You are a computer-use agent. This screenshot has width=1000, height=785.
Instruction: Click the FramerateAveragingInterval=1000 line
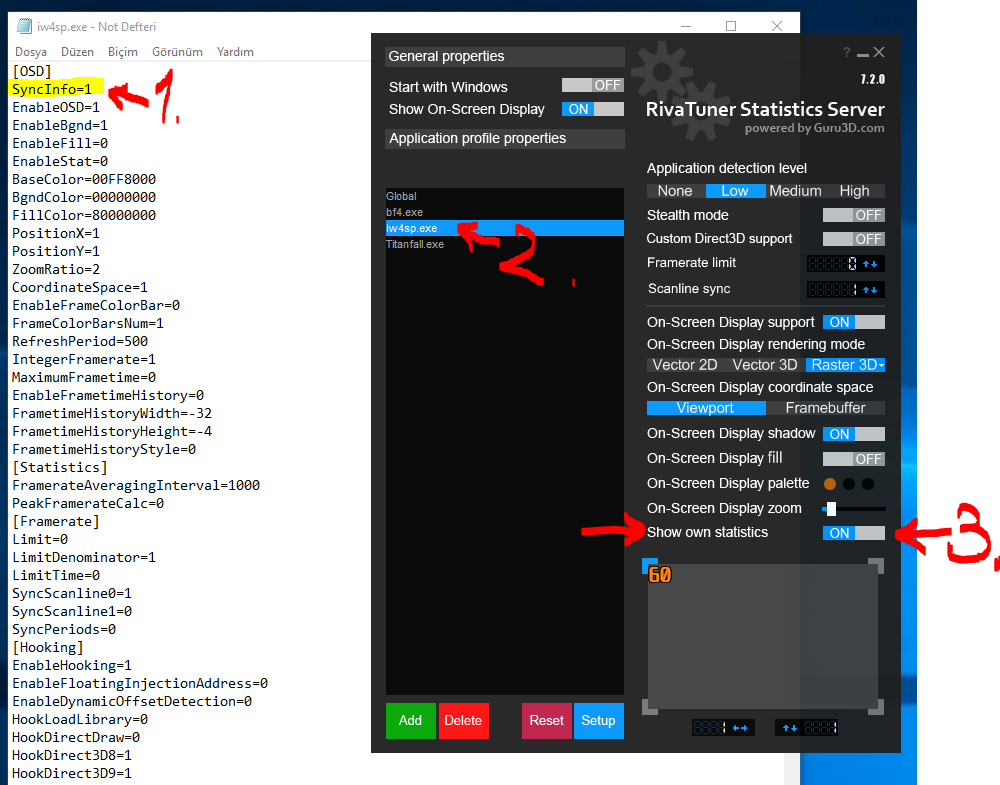(136, 485)
